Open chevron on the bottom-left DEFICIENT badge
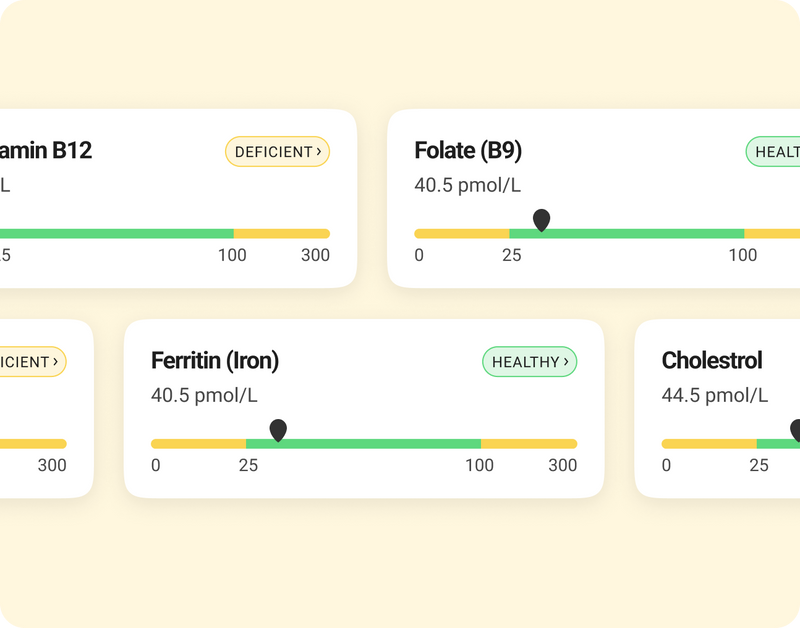Image resolution: width=800 pixels, height=628 pixels. pos(56,362)
